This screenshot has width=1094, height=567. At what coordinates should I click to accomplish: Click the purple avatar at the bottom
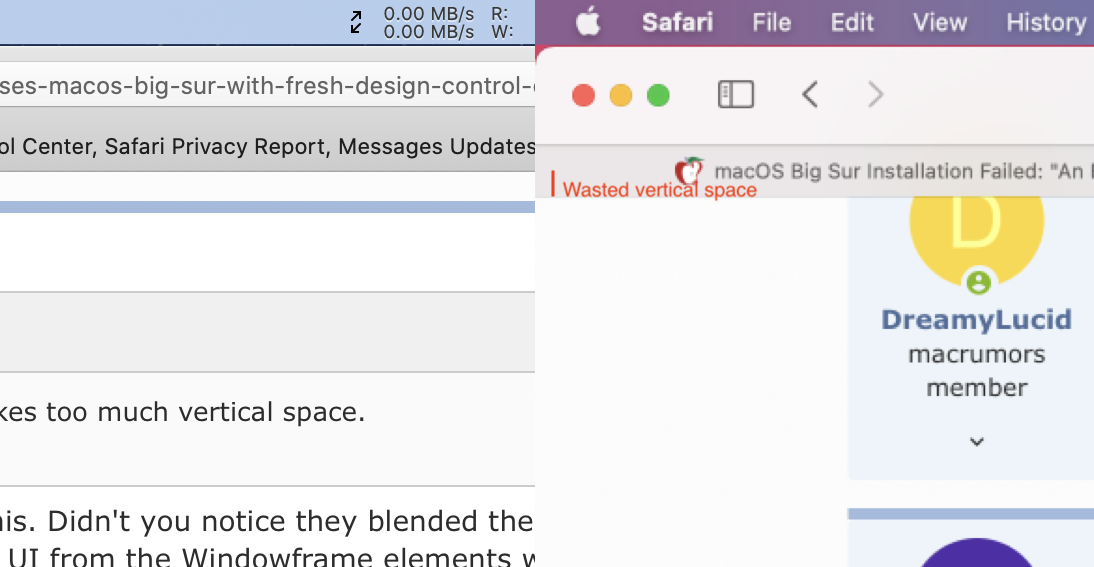[976, 553]
